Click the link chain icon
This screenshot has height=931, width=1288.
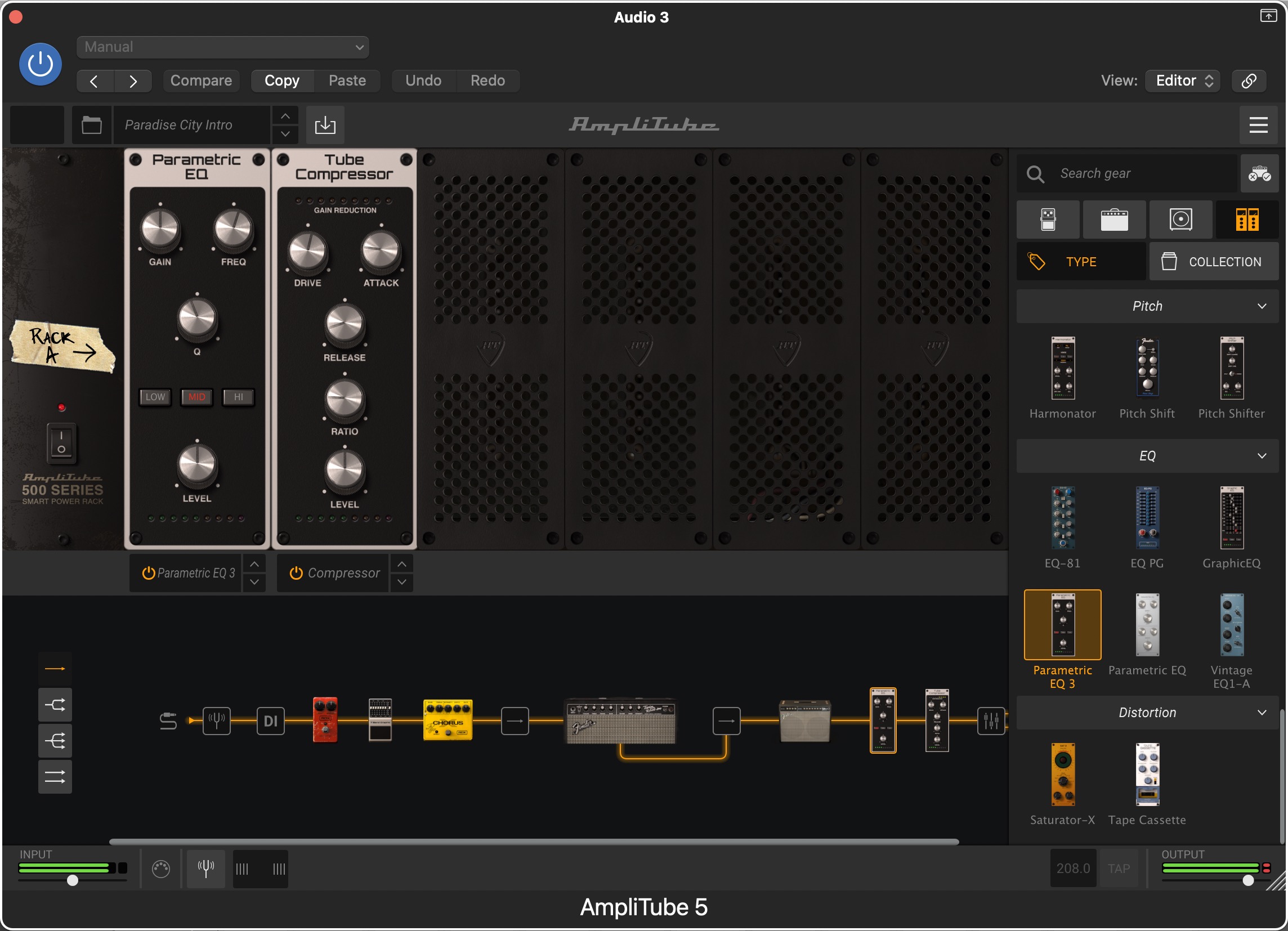[x=1249, y=81]
